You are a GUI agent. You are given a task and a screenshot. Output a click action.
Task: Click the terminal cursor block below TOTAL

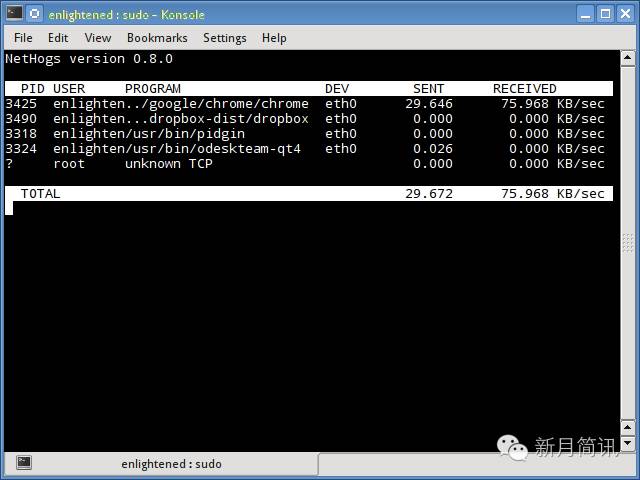9,208
